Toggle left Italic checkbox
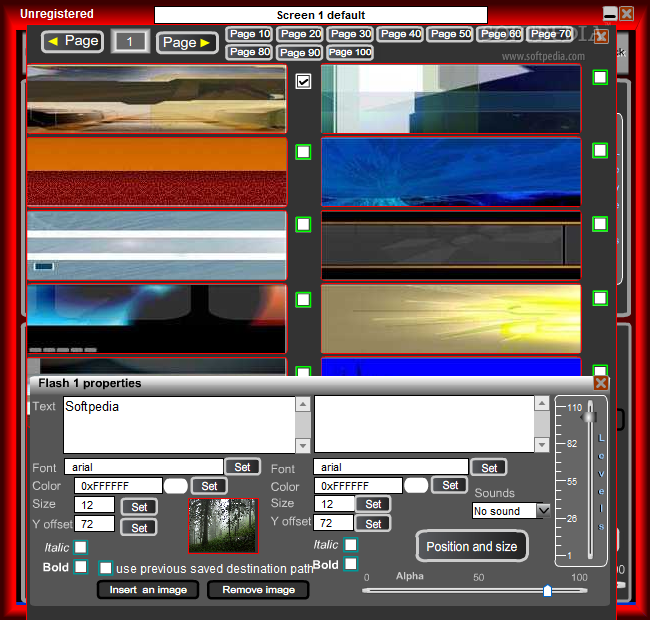Viewport: 650px width, 620px height. point(81,547)
